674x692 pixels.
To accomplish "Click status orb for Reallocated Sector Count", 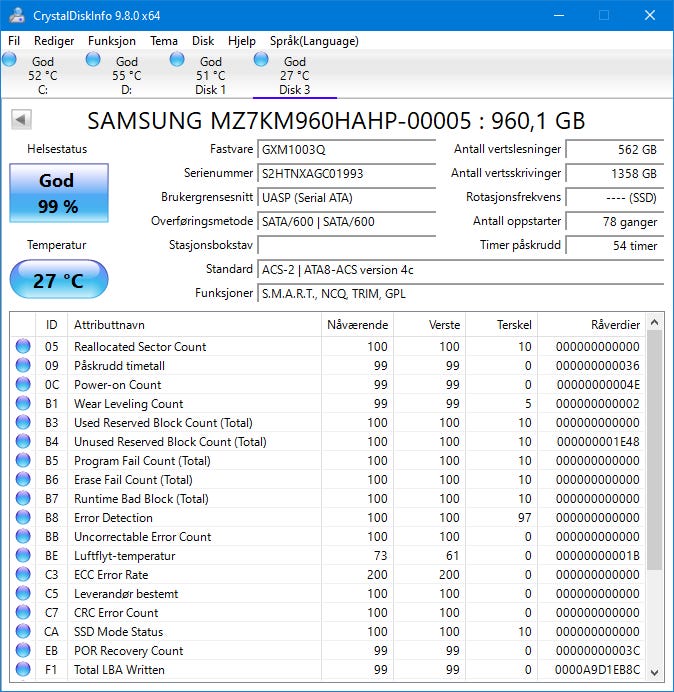I will tap(23, 347).
